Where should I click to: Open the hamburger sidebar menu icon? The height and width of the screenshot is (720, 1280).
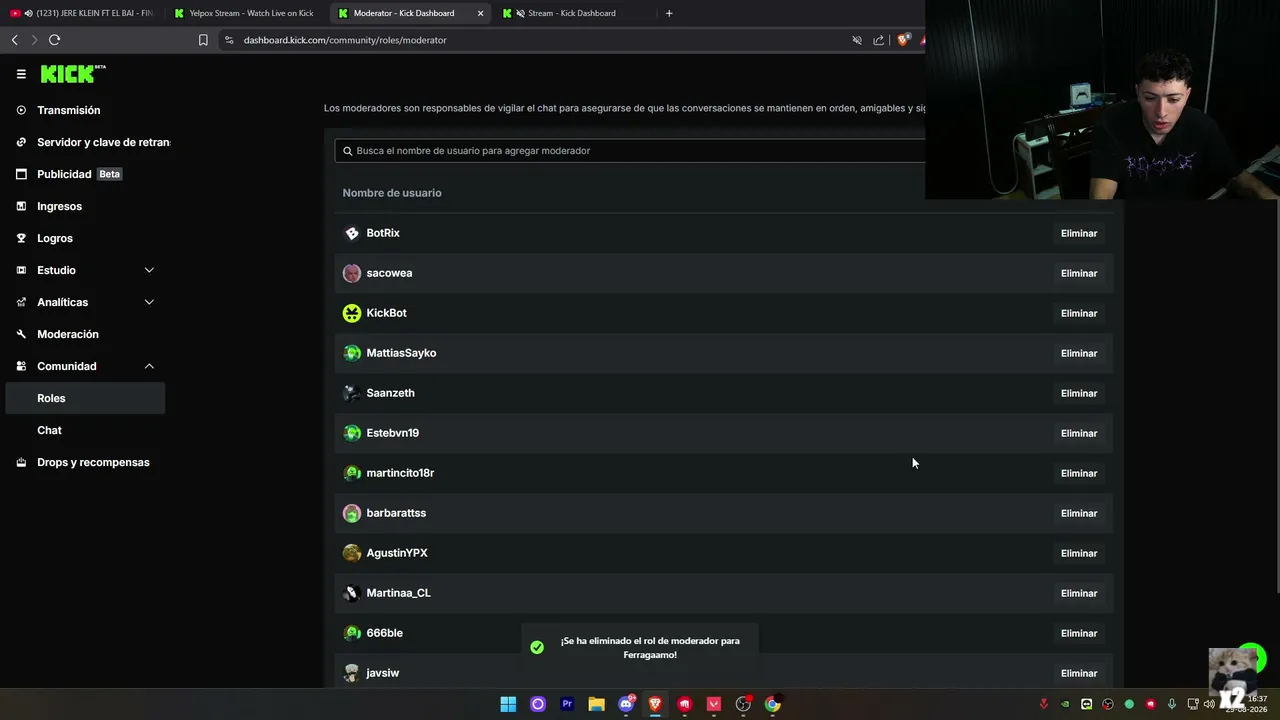click(x=21, y=74)
